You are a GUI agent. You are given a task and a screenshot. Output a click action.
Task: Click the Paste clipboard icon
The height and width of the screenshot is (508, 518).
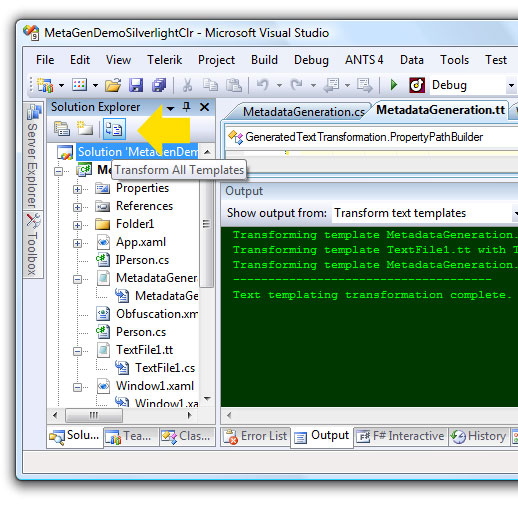point(234,85)
